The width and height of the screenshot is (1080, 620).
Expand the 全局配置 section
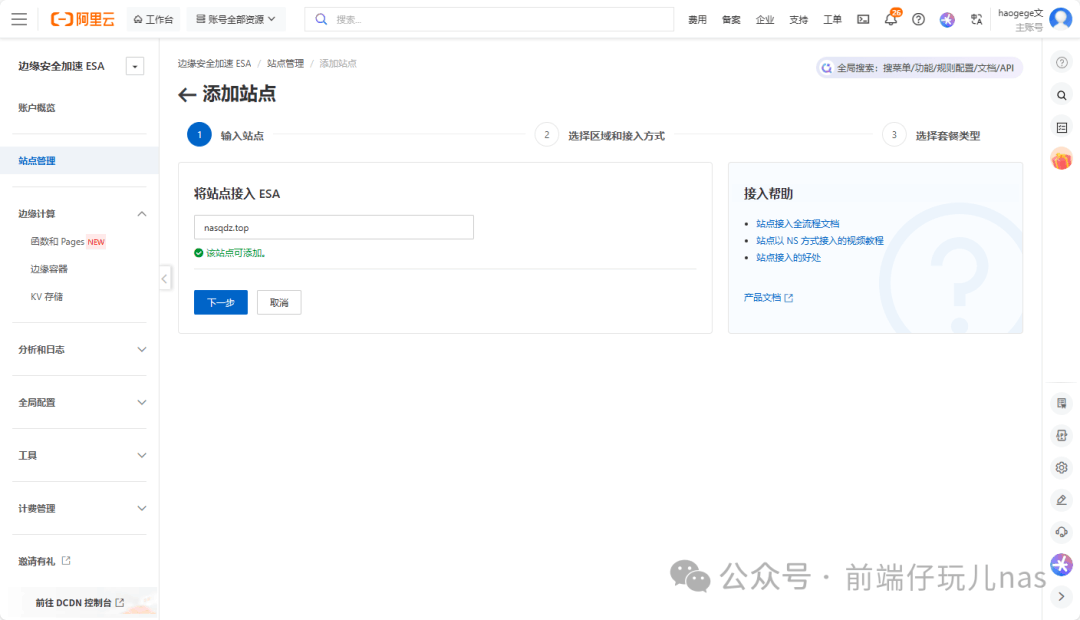[141, 402]
